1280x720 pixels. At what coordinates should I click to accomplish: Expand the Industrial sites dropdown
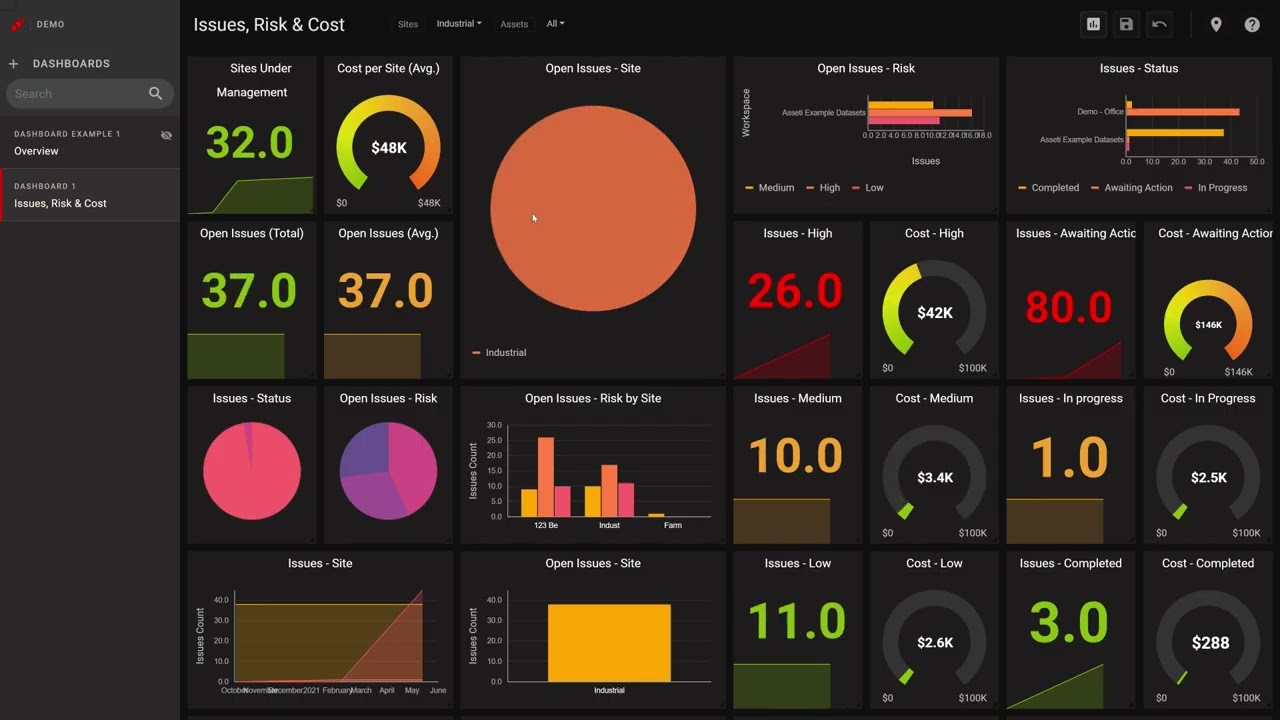(x=459, y=24)
